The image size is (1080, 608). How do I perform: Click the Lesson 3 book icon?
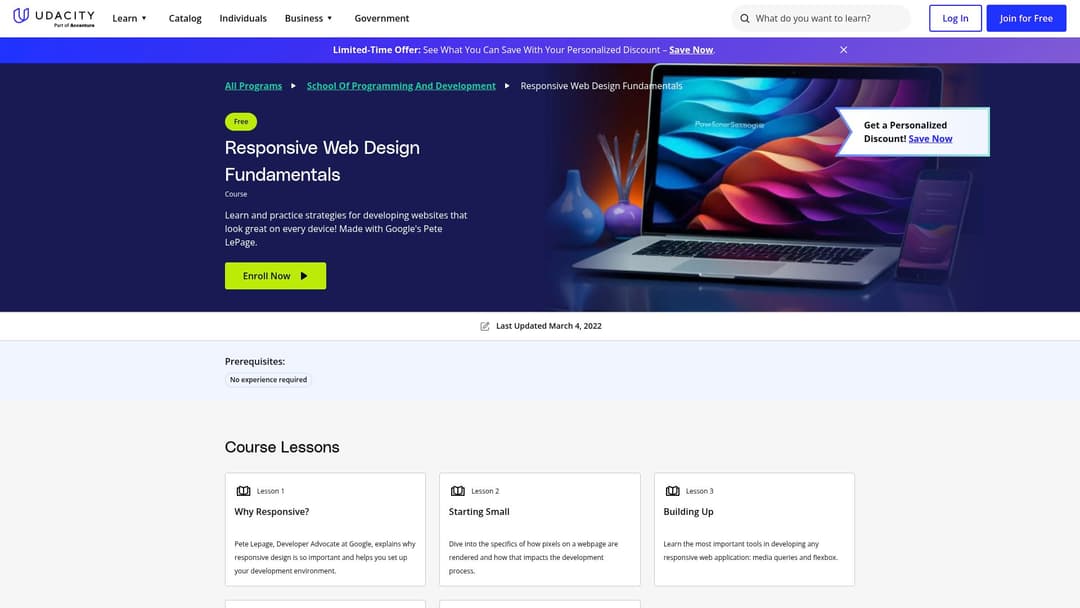(673, 491)
